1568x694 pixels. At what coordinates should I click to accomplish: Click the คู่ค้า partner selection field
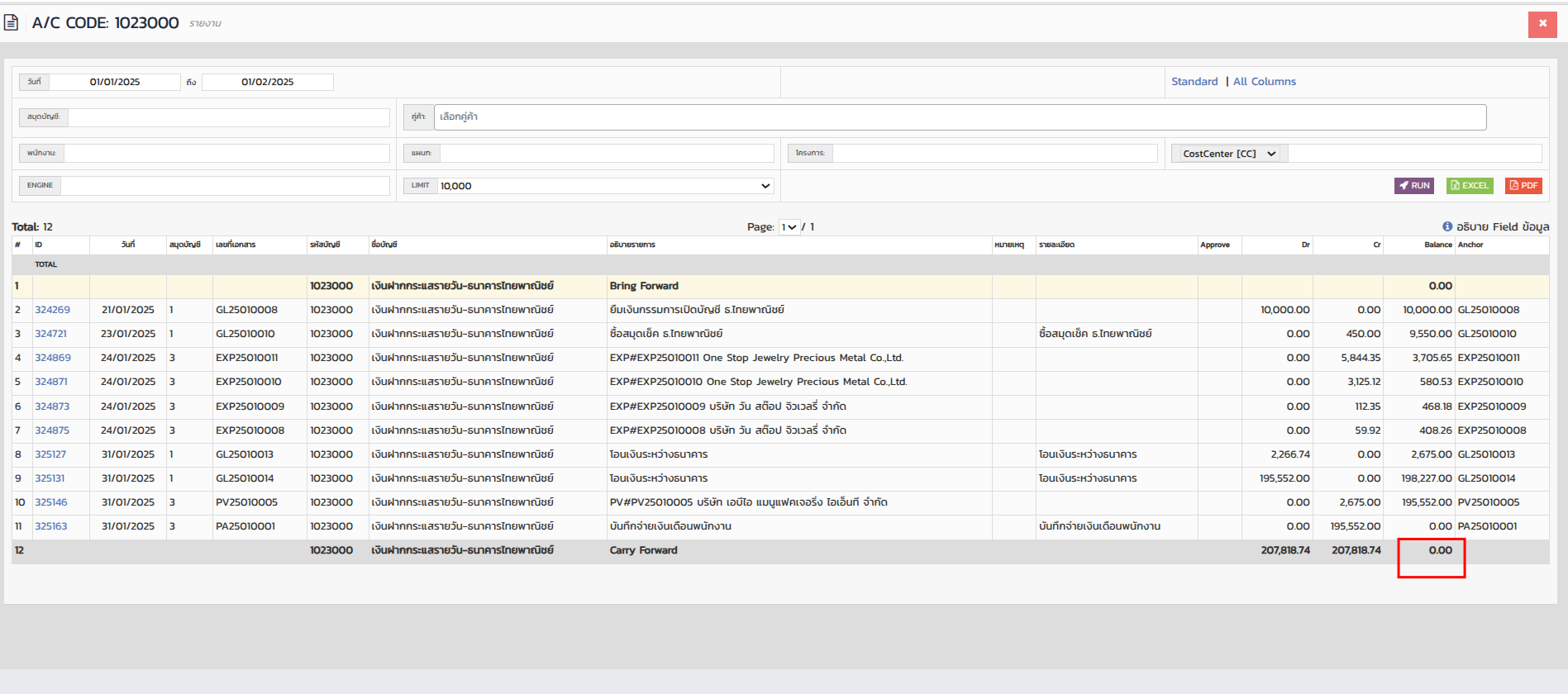point(960,117)
